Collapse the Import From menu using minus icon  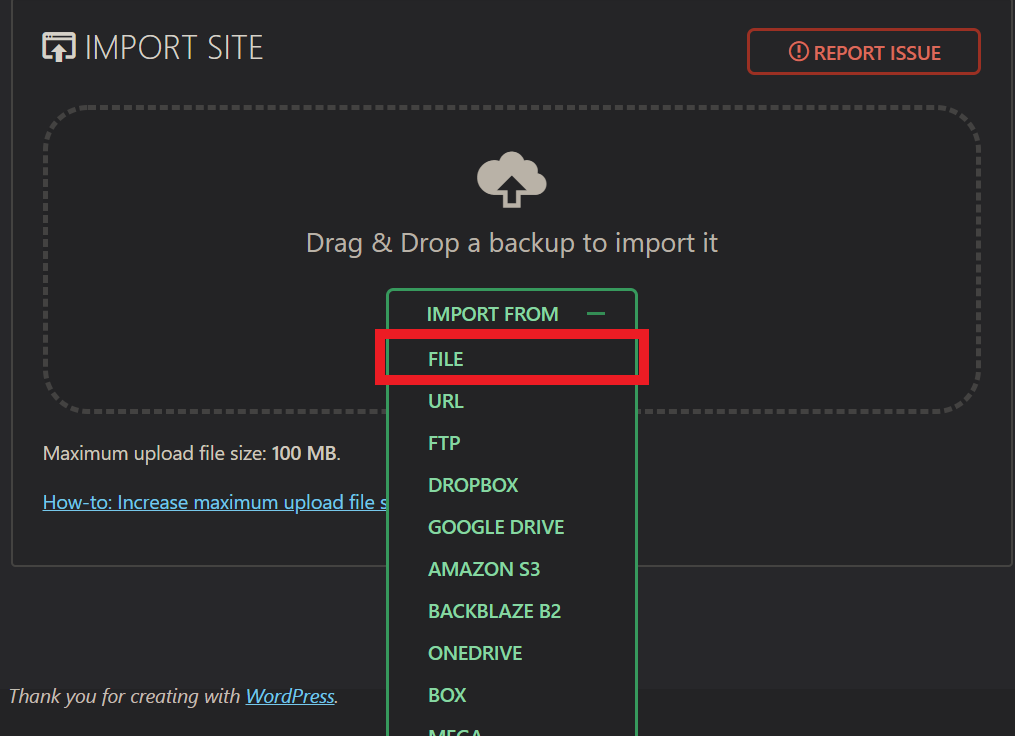596,314
